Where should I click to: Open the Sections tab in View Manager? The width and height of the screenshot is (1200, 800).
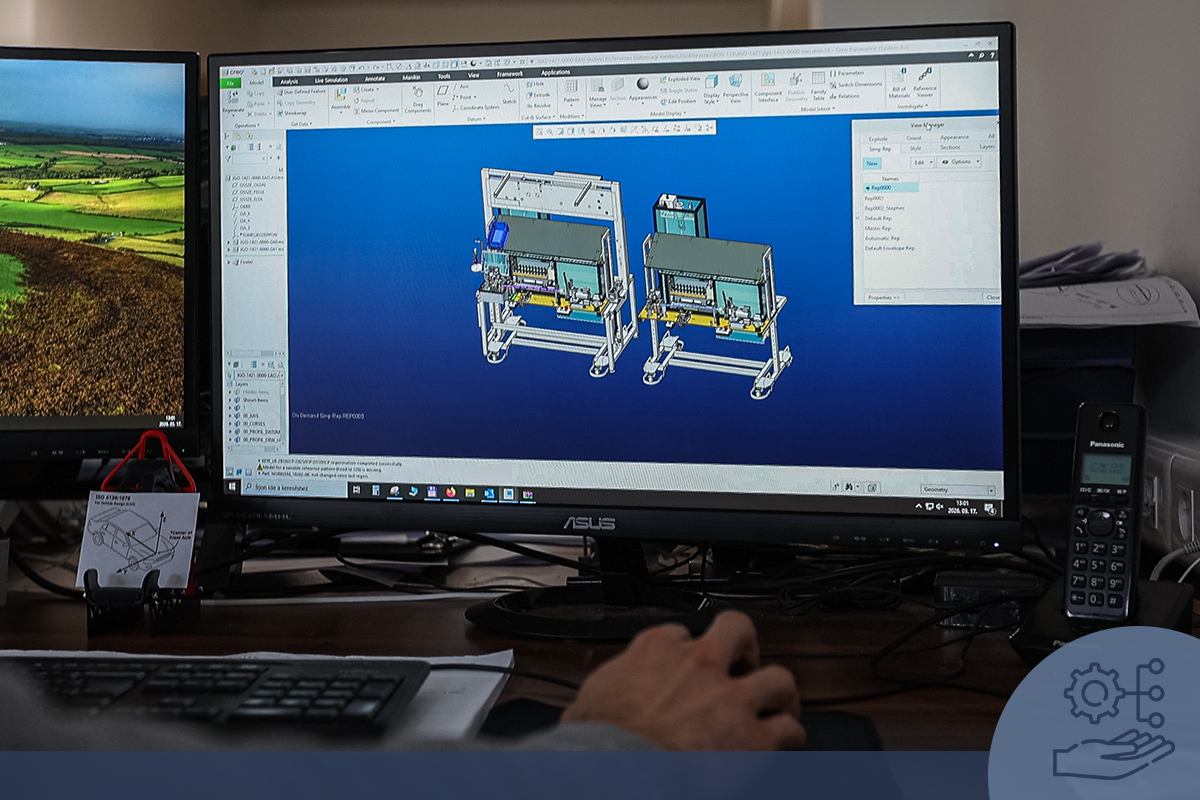tap(950, 147)
